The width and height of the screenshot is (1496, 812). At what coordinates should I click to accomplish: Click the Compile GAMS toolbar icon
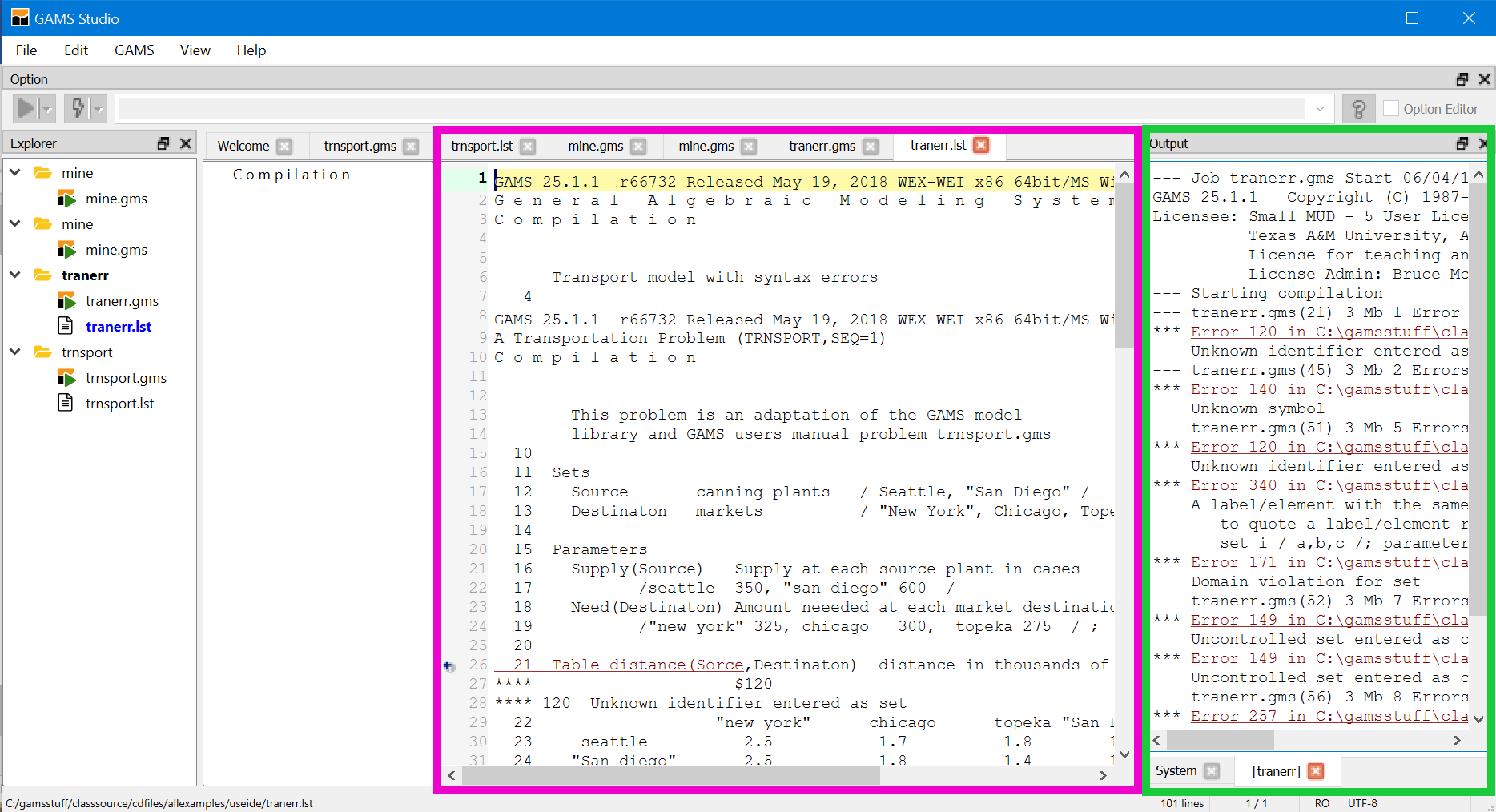78,108
